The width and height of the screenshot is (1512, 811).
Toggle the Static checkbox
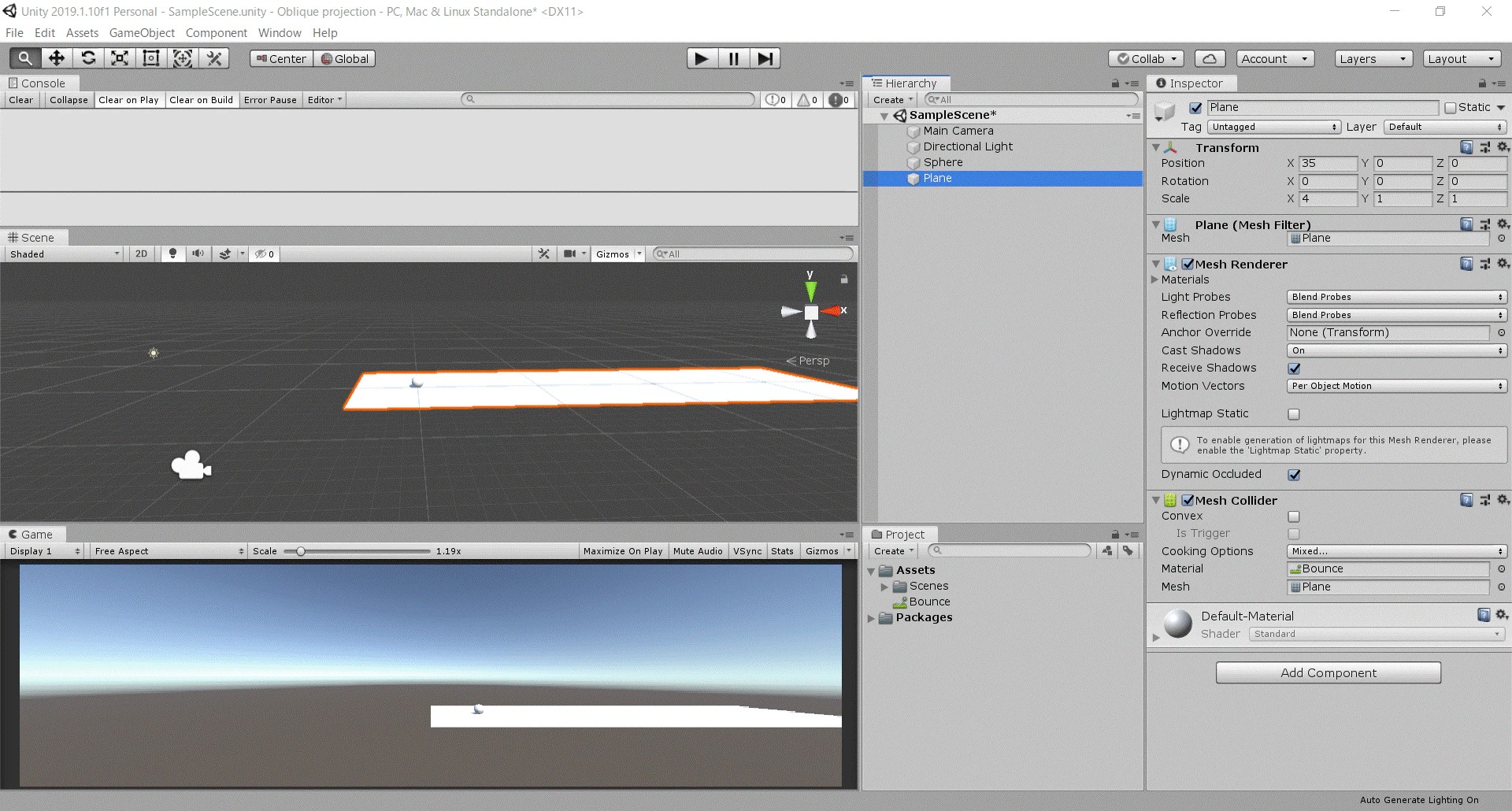(x=1451, y=108)
